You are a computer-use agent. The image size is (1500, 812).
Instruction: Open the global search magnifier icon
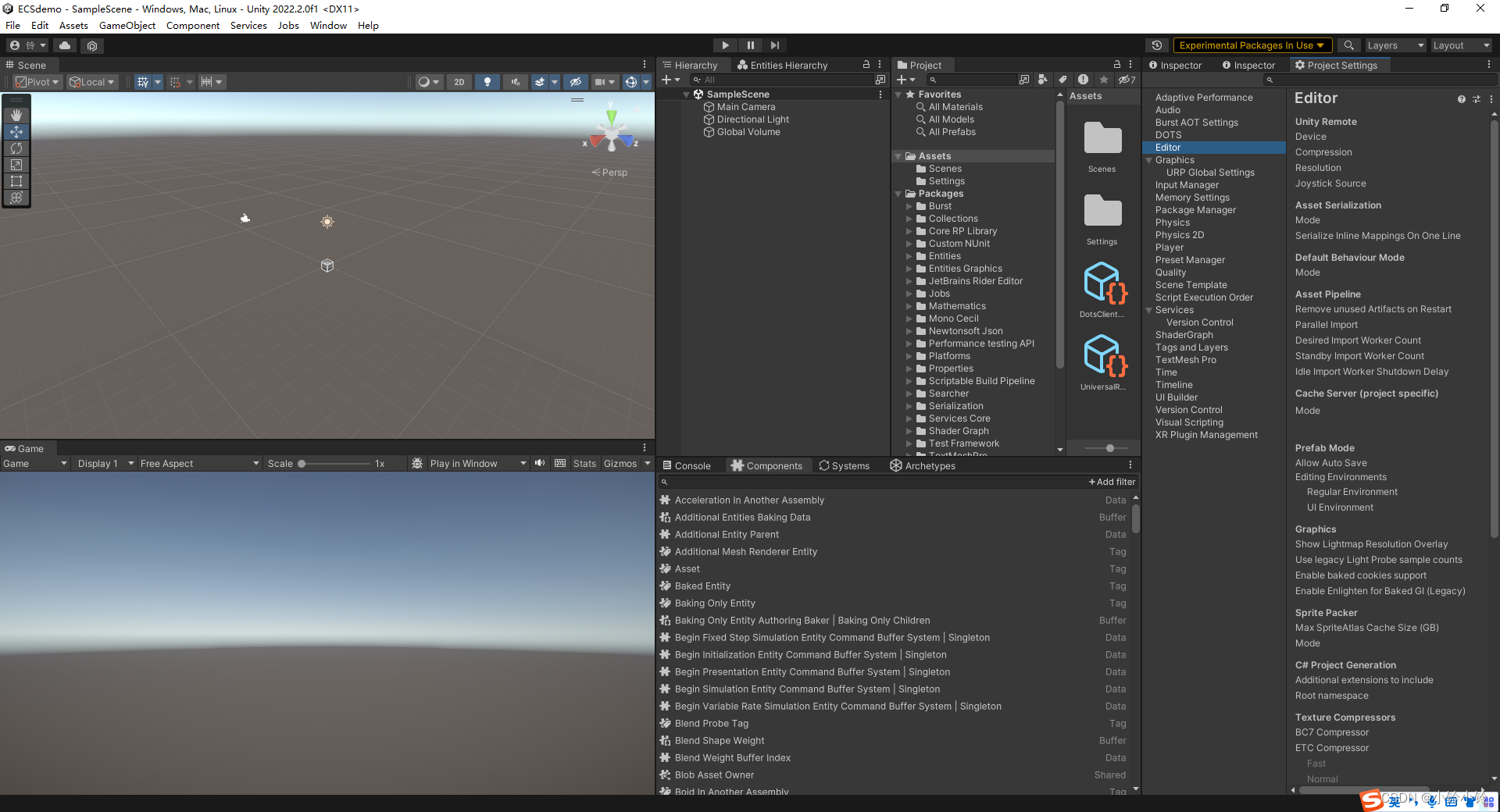[1348, 45]
